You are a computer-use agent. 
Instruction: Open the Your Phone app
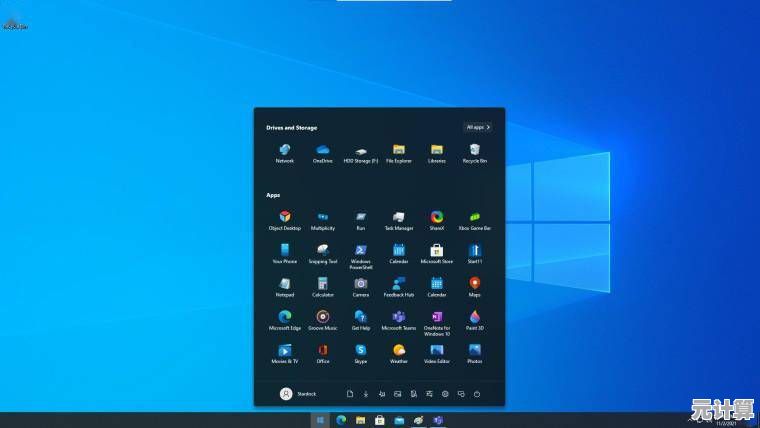[x=285, y=254]
